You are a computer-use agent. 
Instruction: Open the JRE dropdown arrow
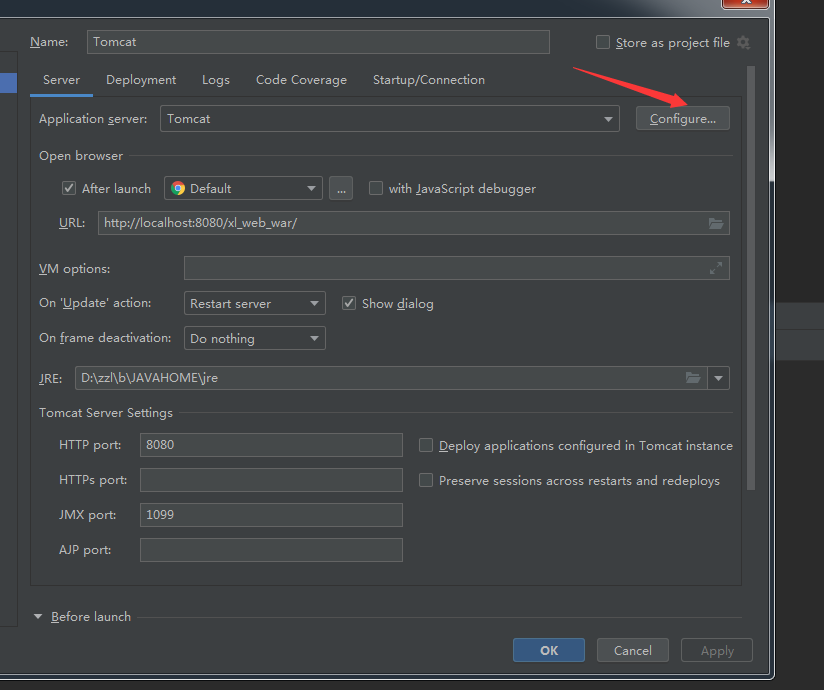[x=718, y=378]
